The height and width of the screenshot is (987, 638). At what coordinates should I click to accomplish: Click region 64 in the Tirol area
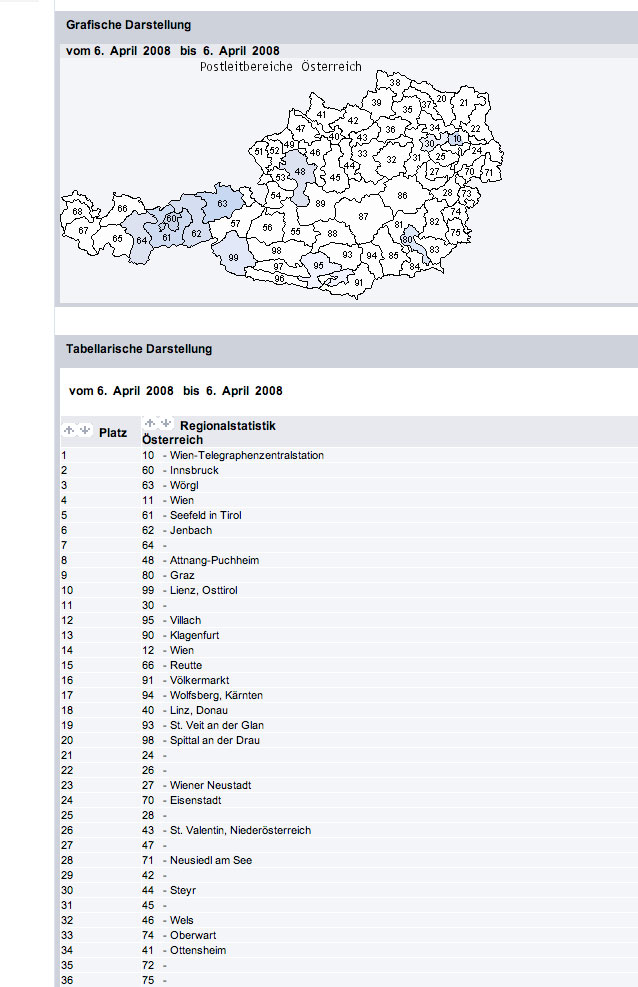142,240
